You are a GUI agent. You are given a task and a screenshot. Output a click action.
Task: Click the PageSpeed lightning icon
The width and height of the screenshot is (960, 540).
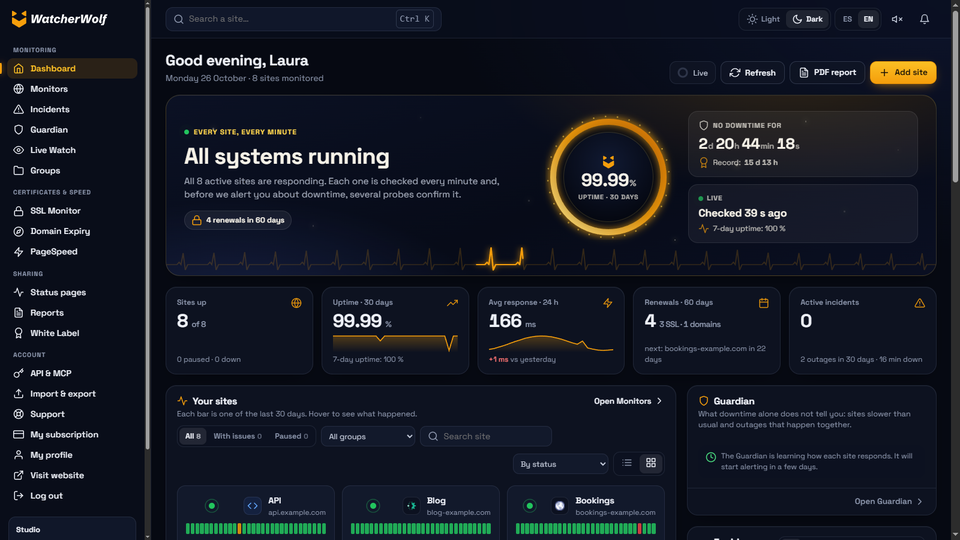18,252
